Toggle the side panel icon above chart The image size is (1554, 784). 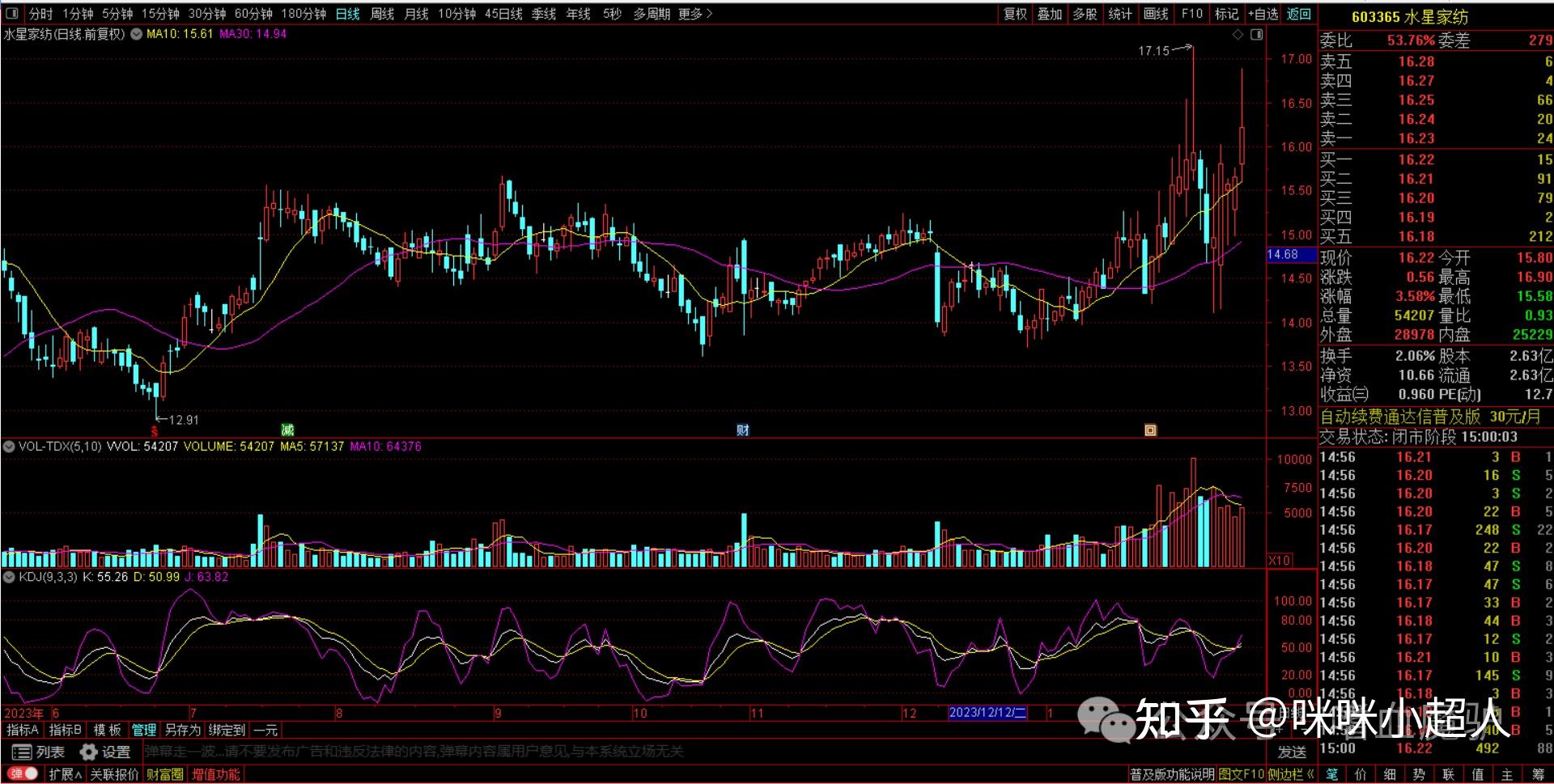[1256, 34]
